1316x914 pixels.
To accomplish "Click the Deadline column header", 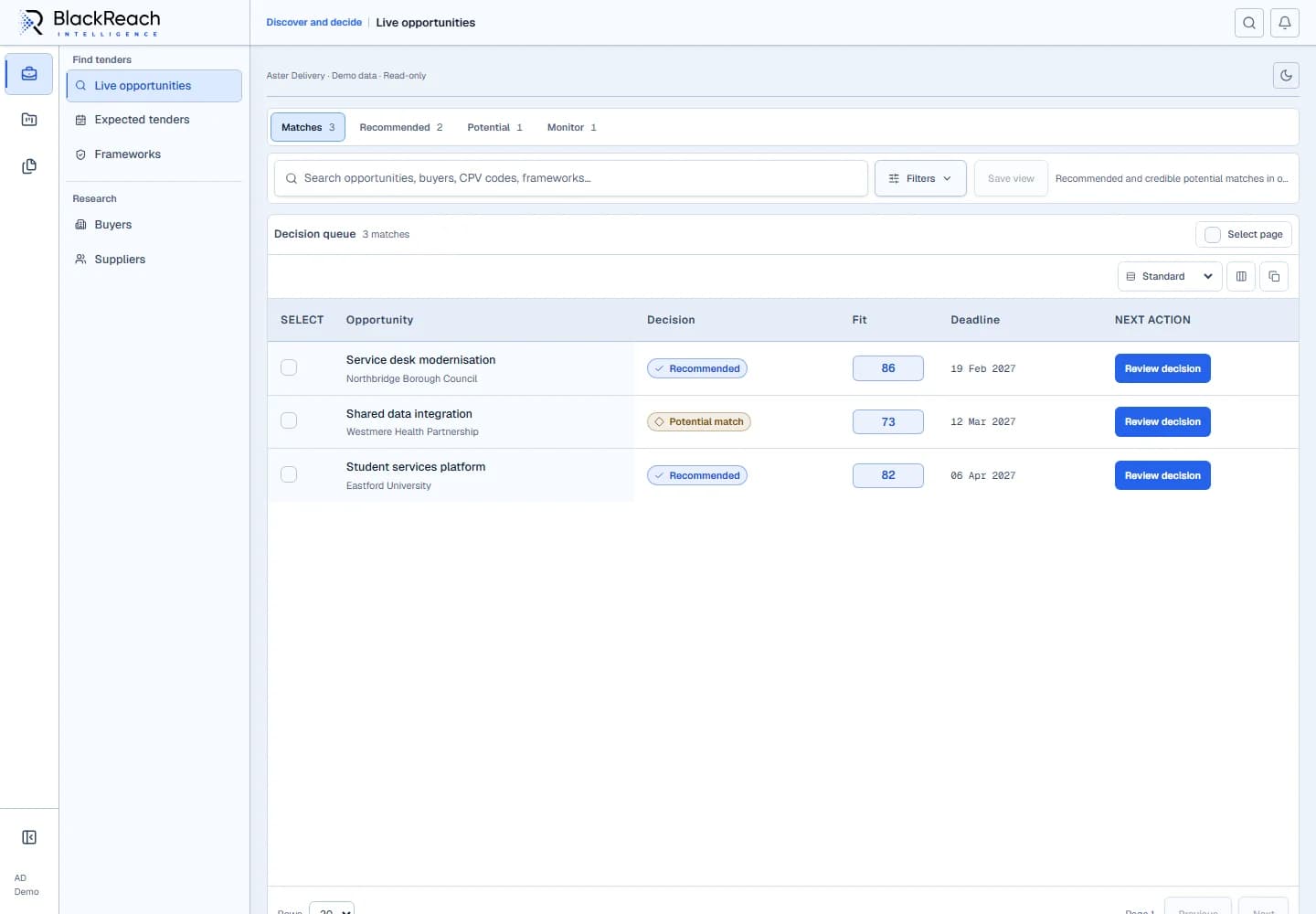I will tap(975, 320).
